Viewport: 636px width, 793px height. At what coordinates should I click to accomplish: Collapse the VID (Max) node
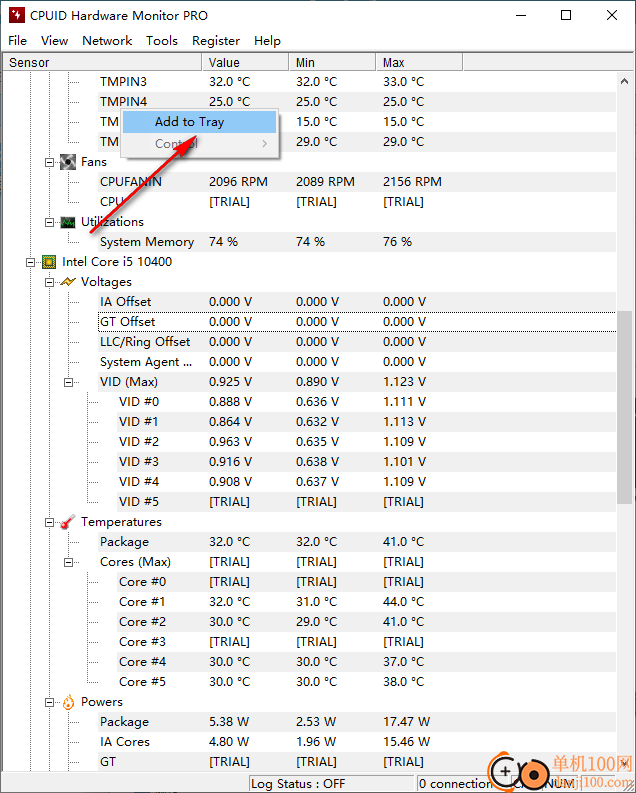(68, 382)
